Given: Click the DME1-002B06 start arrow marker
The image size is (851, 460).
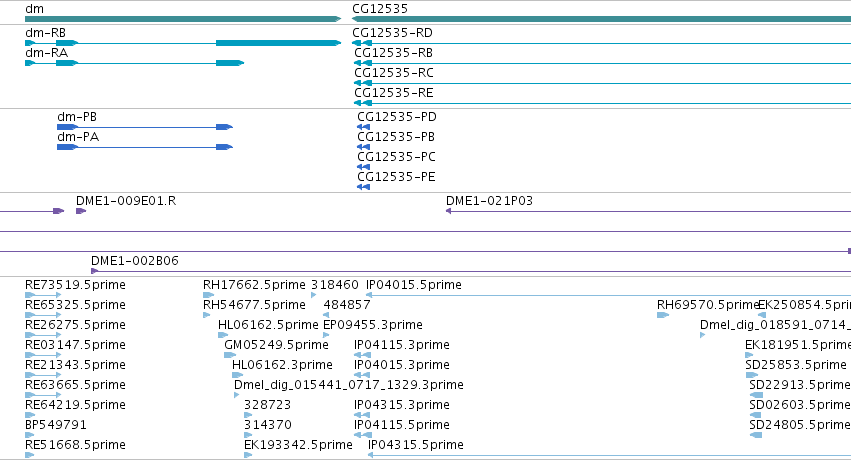Looking at the screenshot, I should coord(94,271).
